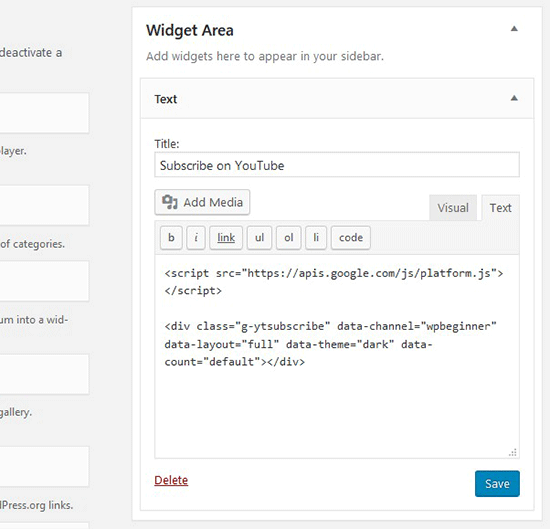Open the Add Media button
Viewport: 550px width, 529px height.
coord(202,202)
